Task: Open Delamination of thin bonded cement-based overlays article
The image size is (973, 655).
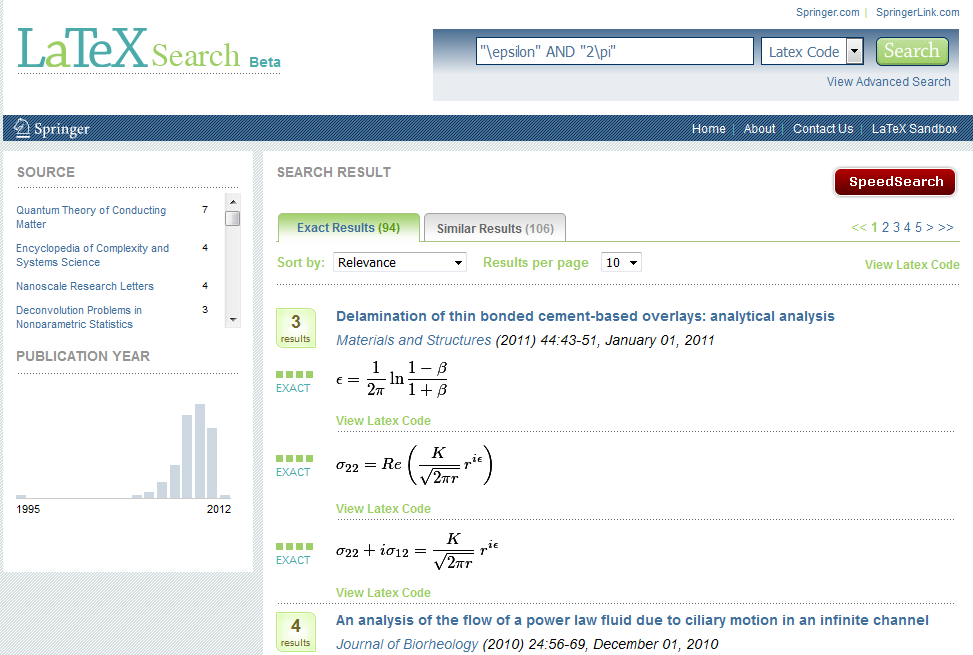Action: coord(585,316)
